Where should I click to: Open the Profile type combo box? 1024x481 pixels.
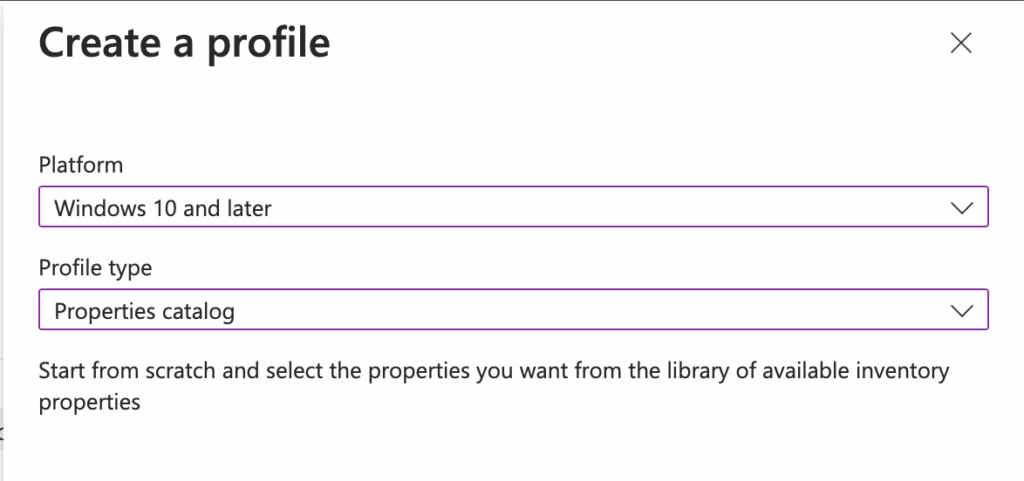pyautogui.click(x=513, y=311)
